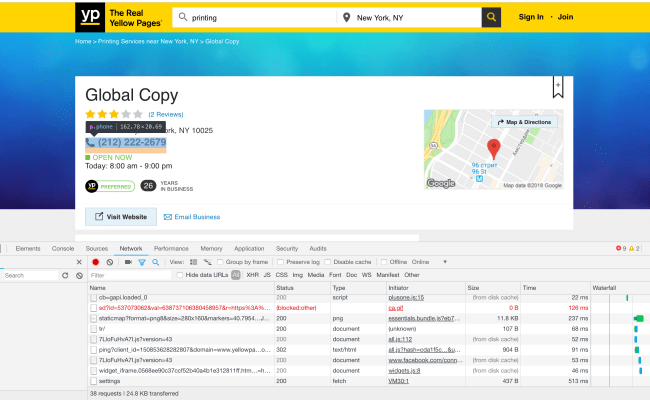This screenshot has width=650, height=400.
Task: Filter requests by XHR type
Action: 252,275
